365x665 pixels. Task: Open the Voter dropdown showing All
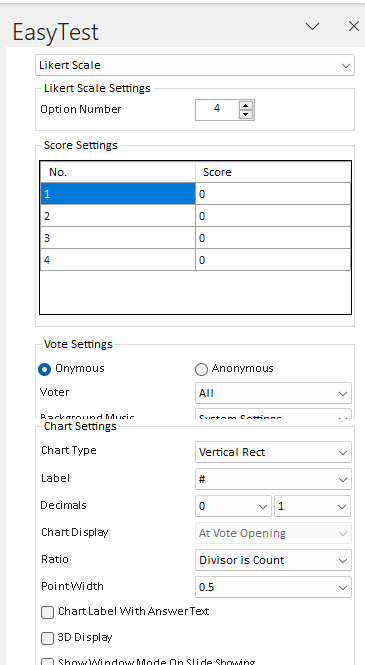(x=273, y=393)
